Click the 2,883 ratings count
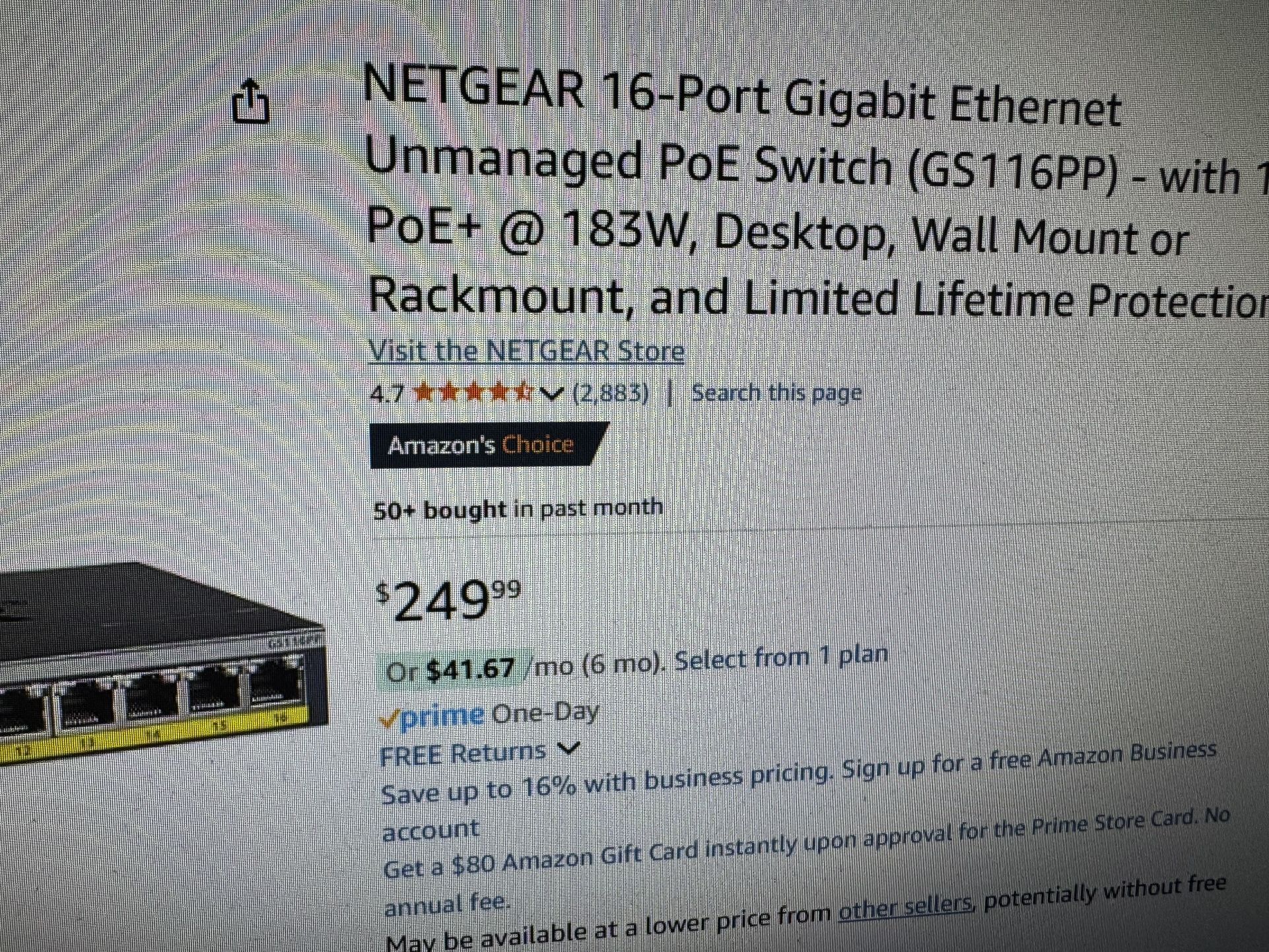Viewport: 1269px width, 952px height. tap(611, 392)
